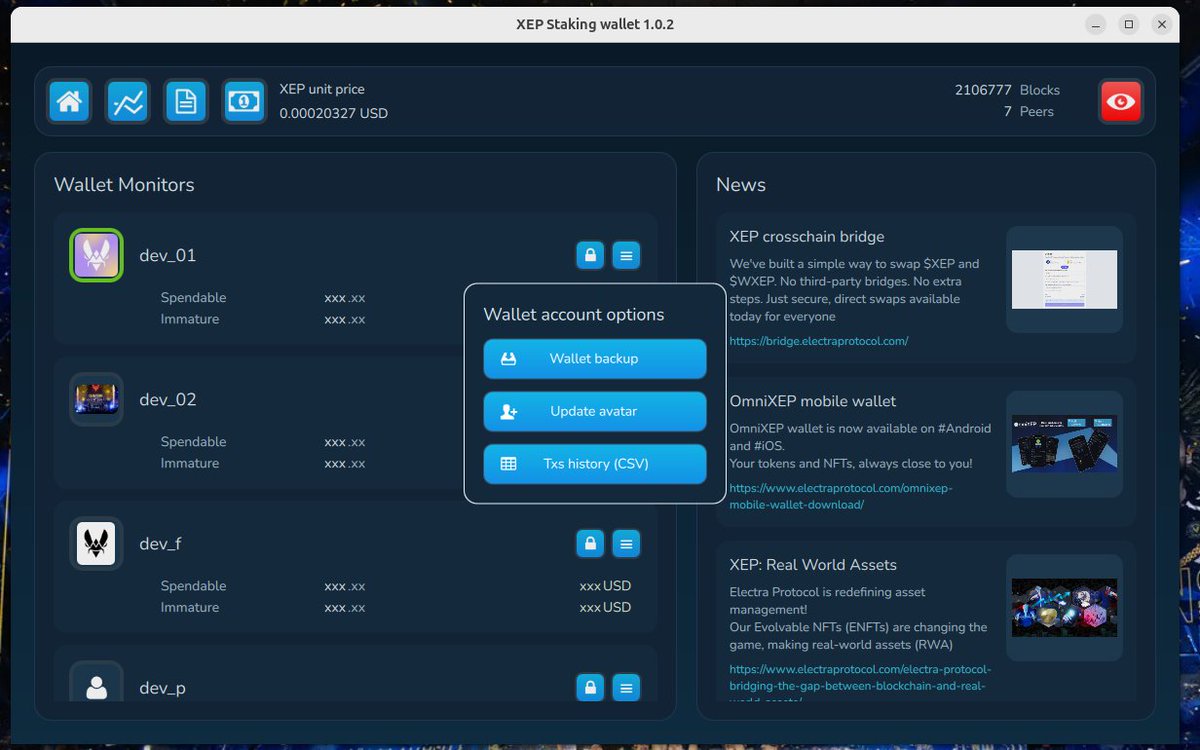Screen dimensions: 1200x750
Task: Choose Txs history (CSV) option
Action: 595,464
